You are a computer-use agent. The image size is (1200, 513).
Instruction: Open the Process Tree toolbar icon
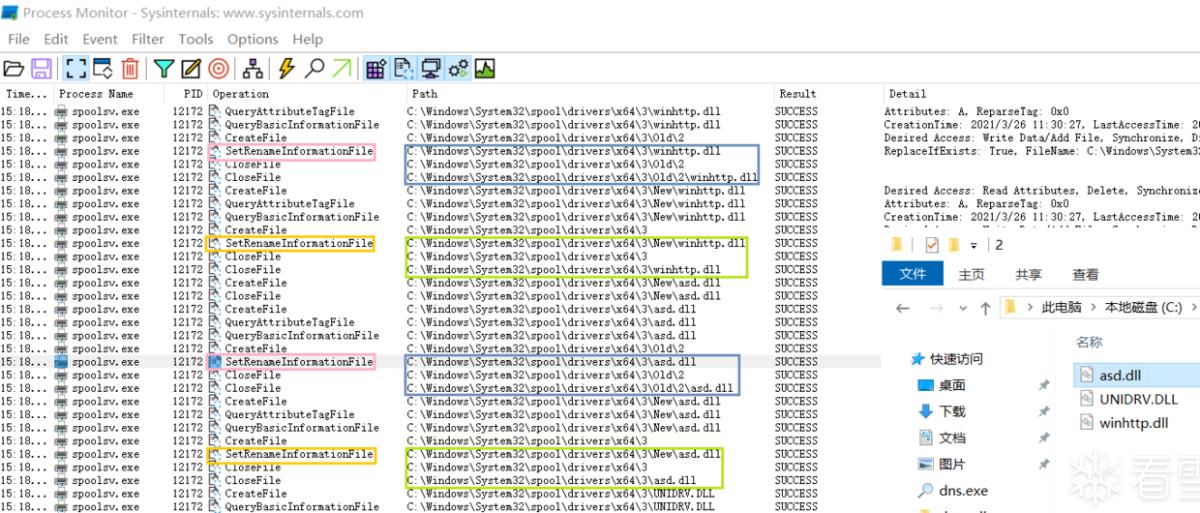coord(253,69)
